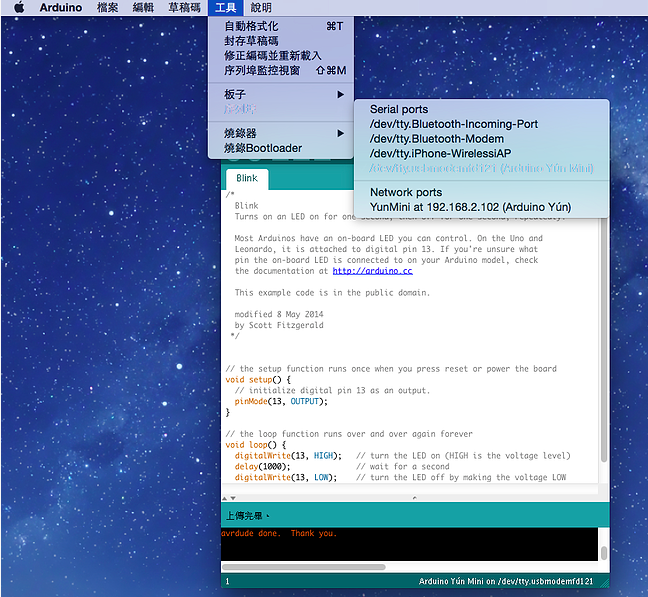Choose 自動格式化 from the menu
Image resolution: width=648 pixels, height=597 pixels.
click(x=281, y=26)
